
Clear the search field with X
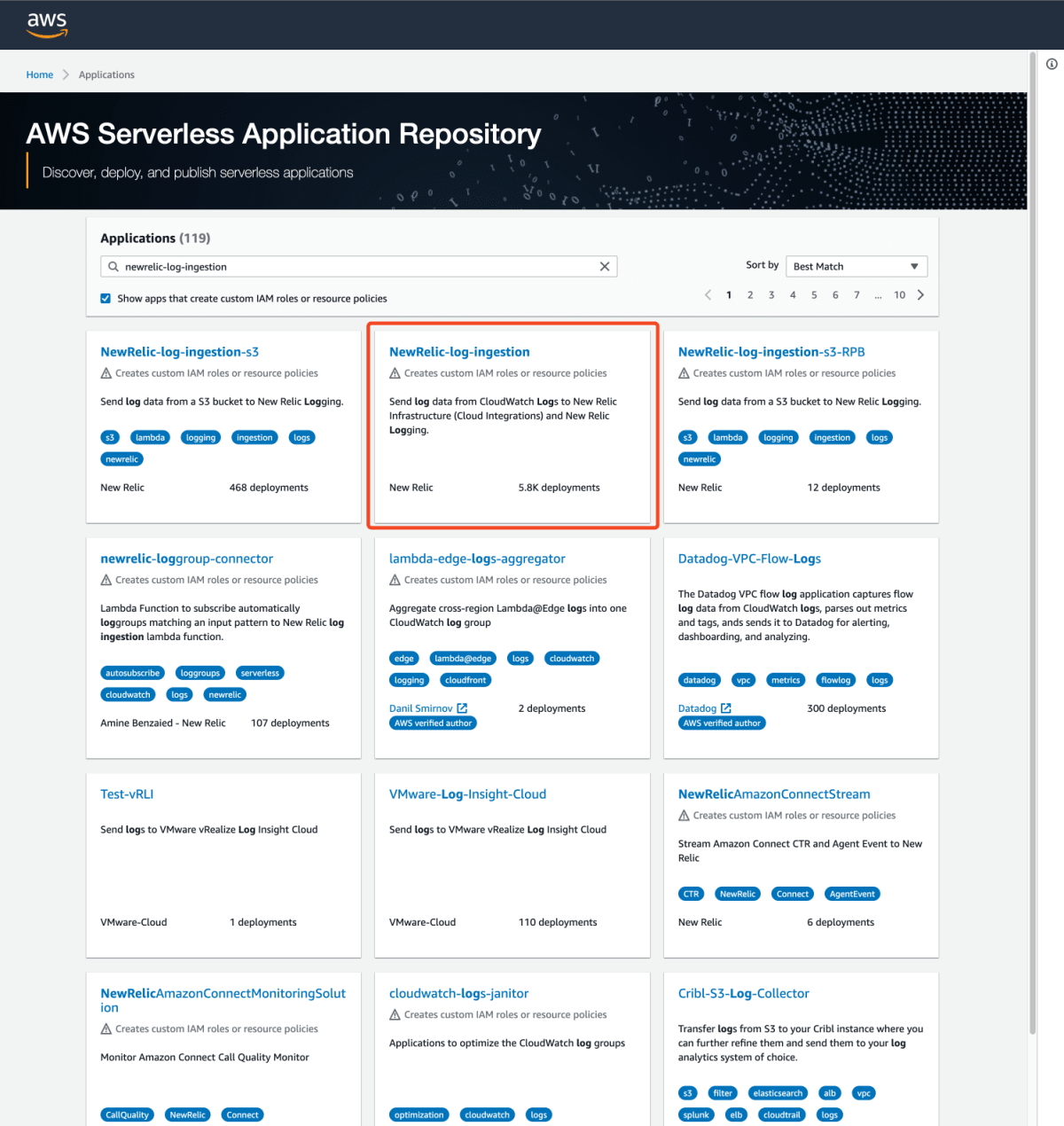[605, 267]
